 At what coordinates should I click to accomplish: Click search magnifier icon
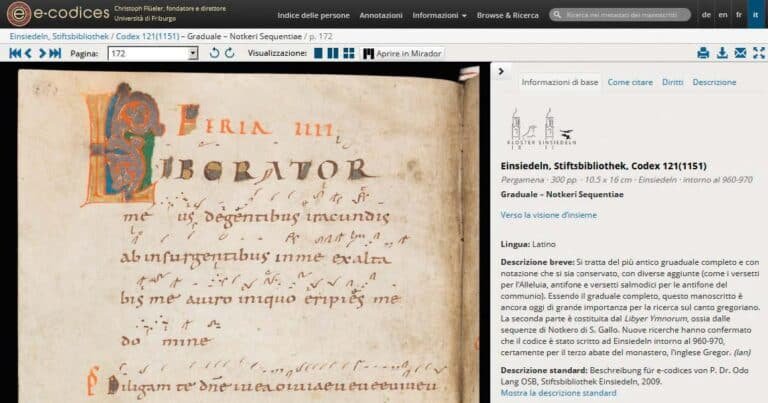(557, 15)
